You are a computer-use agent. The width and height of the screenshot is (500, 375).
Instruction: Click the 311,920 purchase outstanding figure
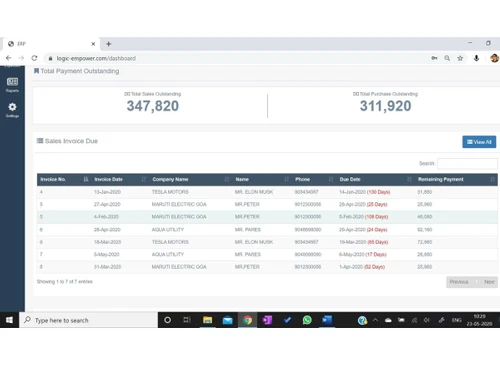point(385,106)
